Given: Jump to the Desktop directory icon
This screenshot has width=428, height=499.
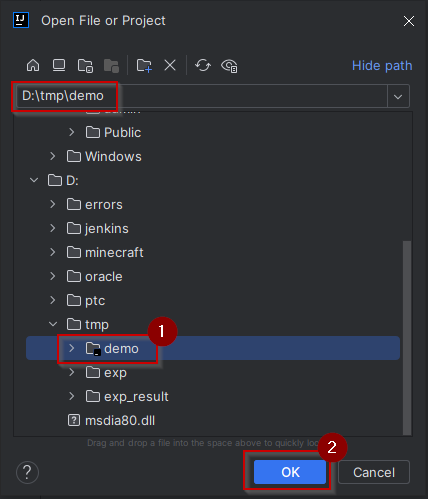Looking at the screenshot, I should tap(59, 65).
